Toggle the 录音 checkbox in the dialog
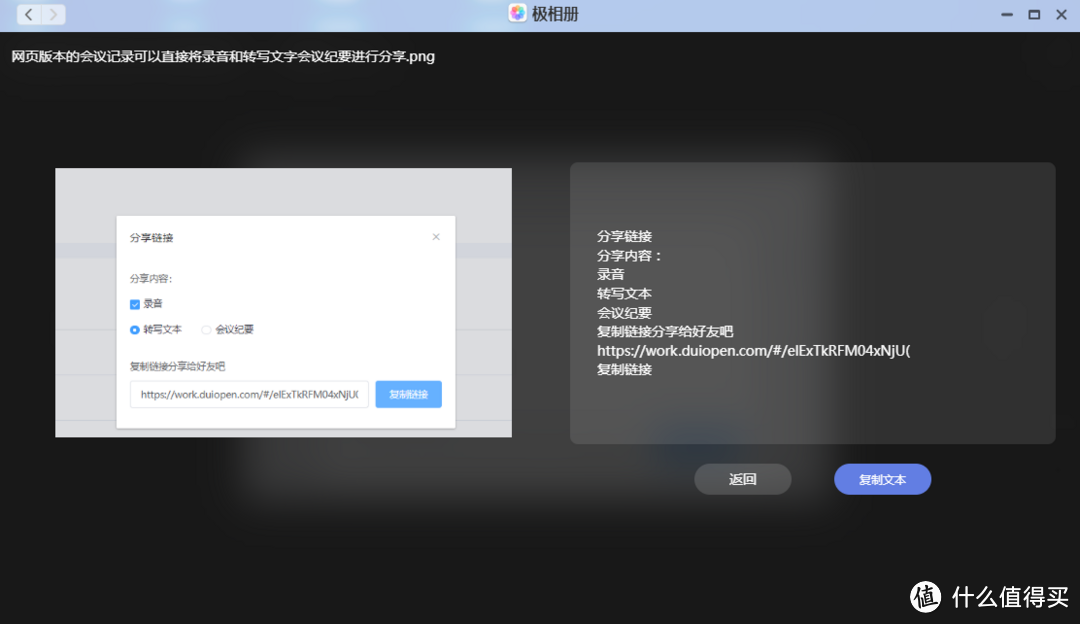The image size is (1080, 624). (135, 304)
